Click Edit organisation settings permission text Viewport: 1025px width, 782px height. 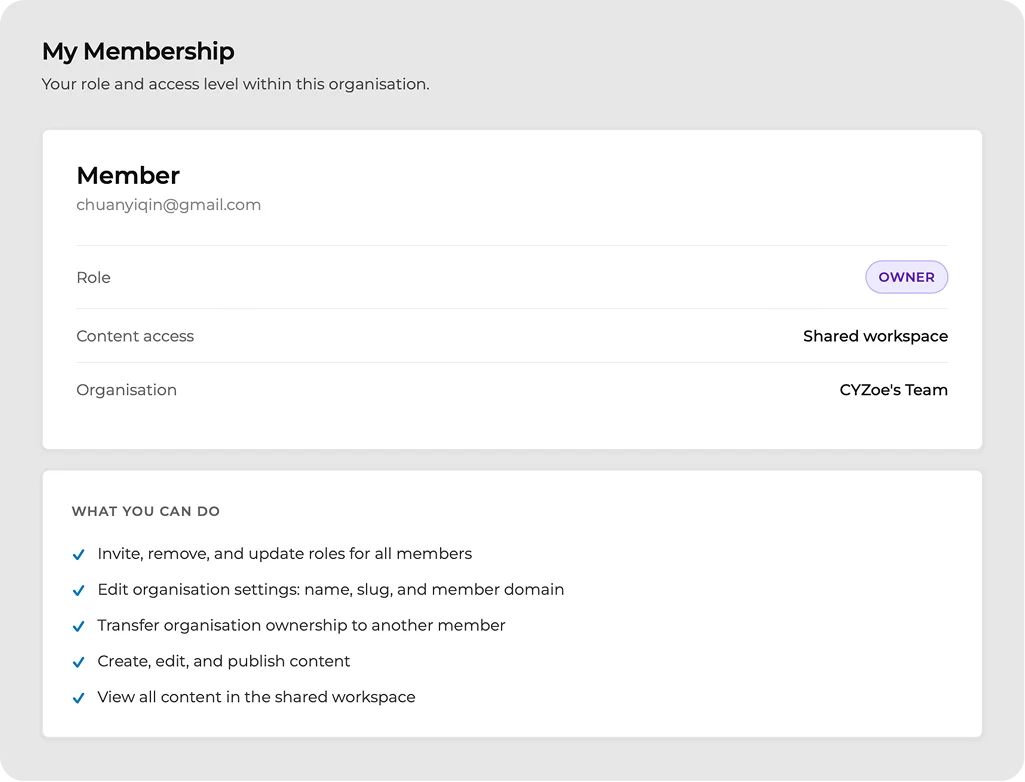(331, 590)
